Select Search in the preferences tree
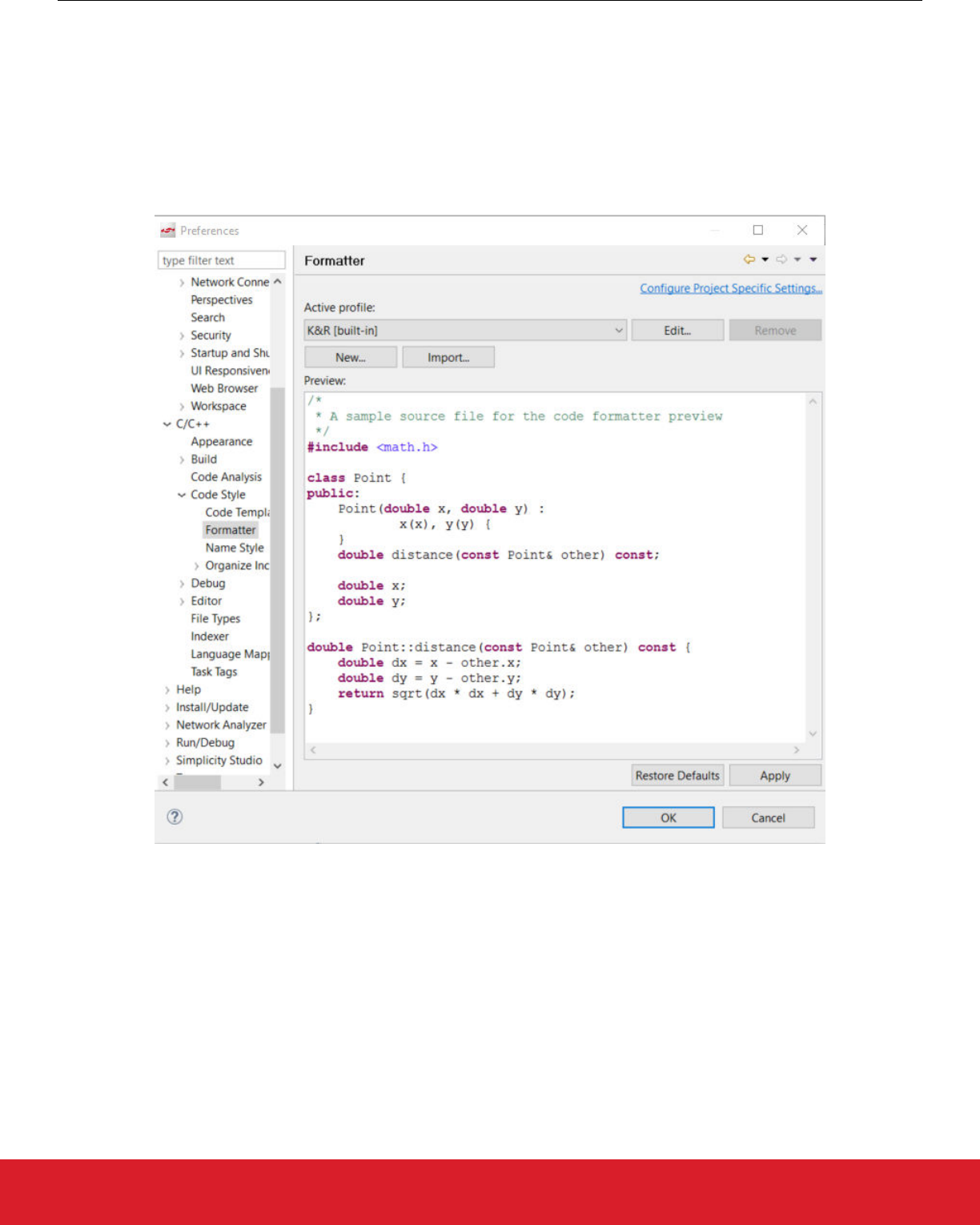This screenshot has width=980, height=1225. 207,317
